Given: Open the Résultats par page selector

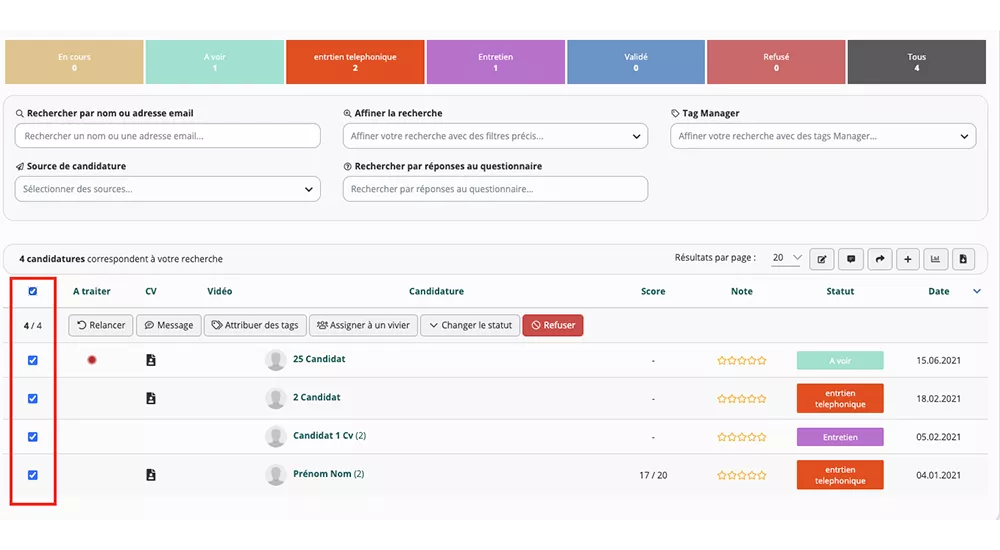Looking at the screenshot, I should pos(787,258).
